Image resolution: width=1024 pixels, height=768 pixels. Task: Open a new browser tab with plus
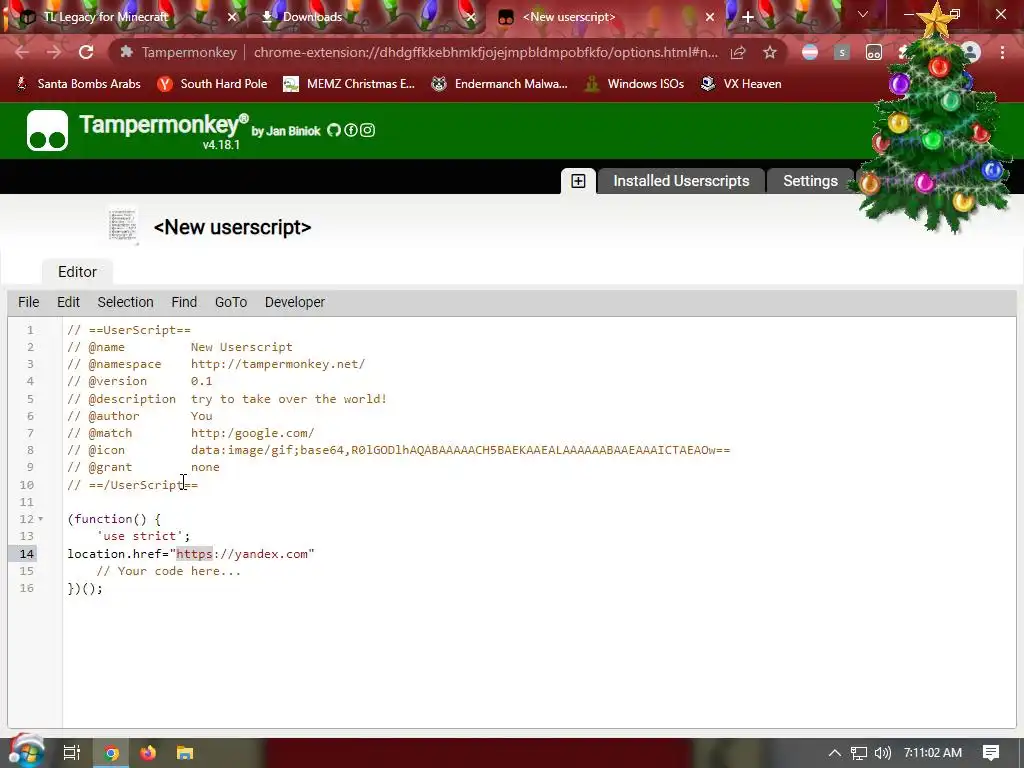[748, 17]
